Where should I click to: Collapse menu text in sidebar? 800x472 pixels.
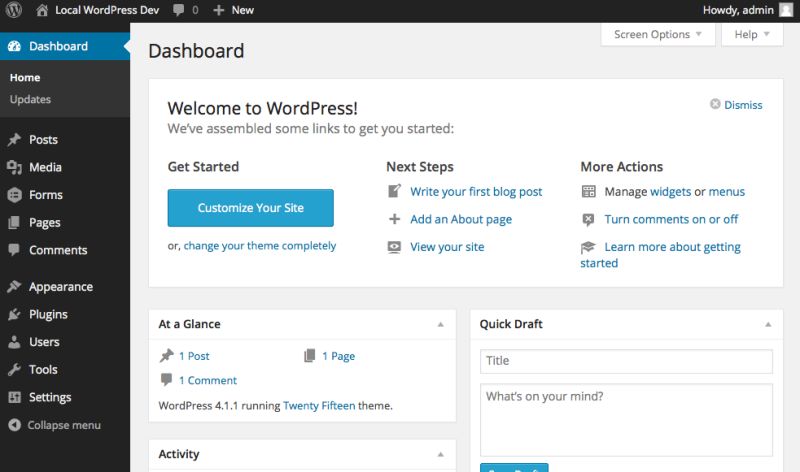(64, 425)
